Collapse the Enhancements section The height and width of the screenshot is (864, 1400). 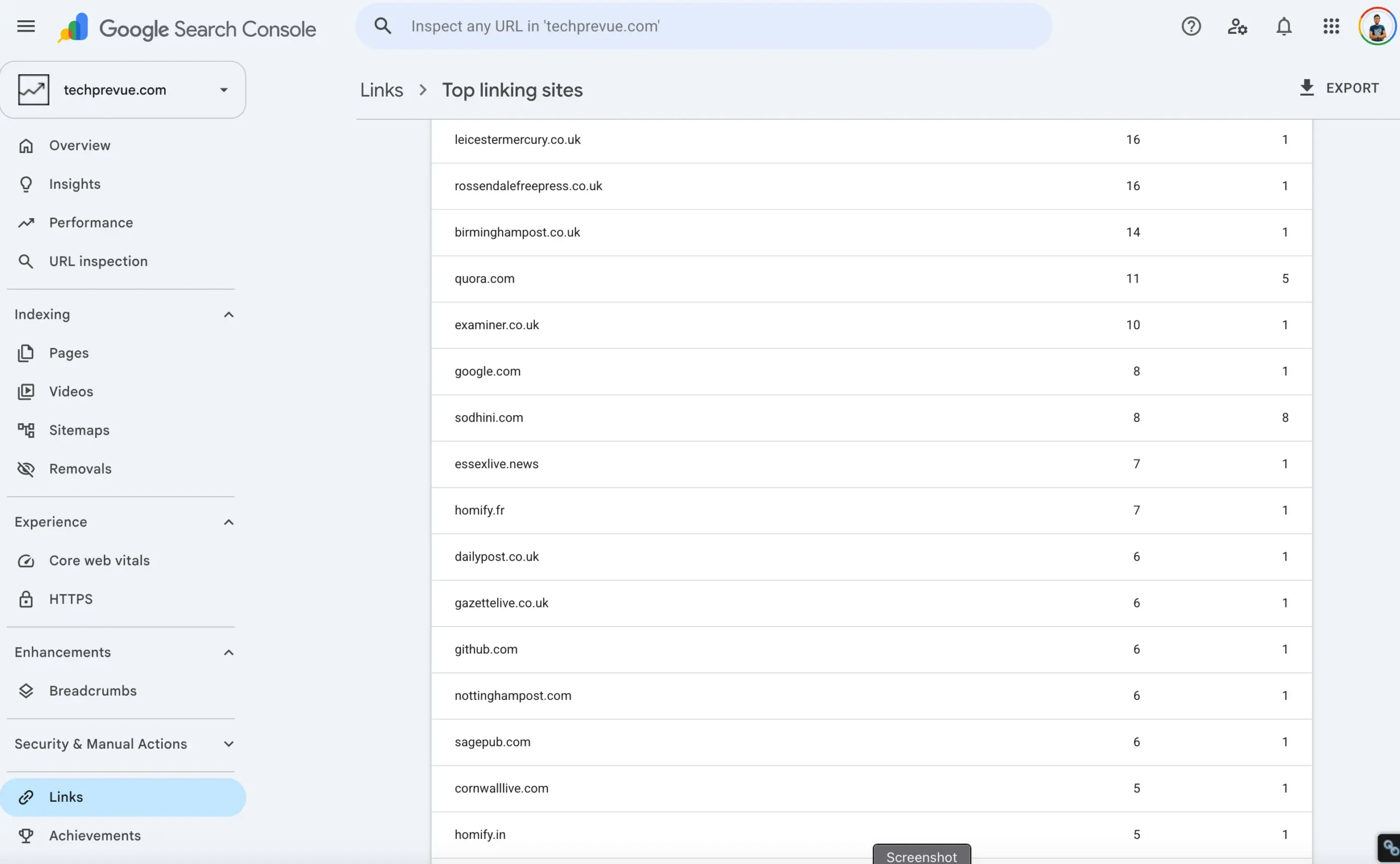point(229,652)
